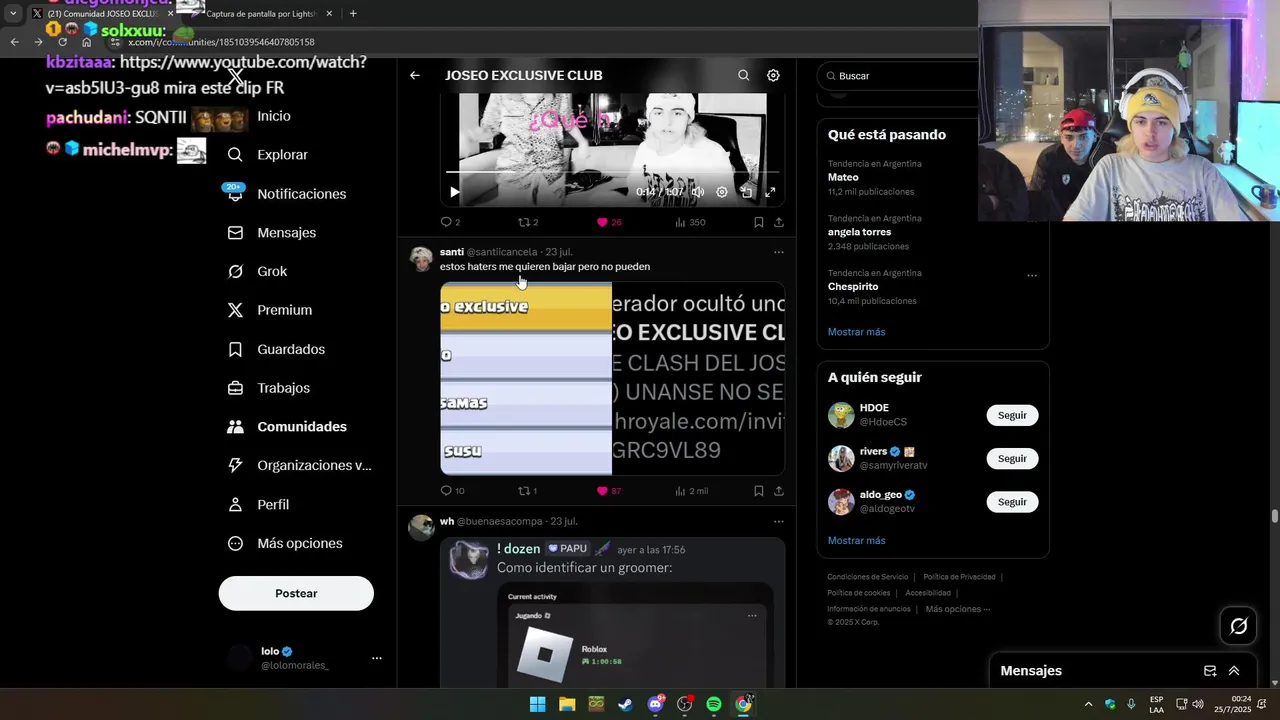This screenshot has height=720, width=1280.
Task: Seek on the video progress bar
Action: (x=612, y=173)
